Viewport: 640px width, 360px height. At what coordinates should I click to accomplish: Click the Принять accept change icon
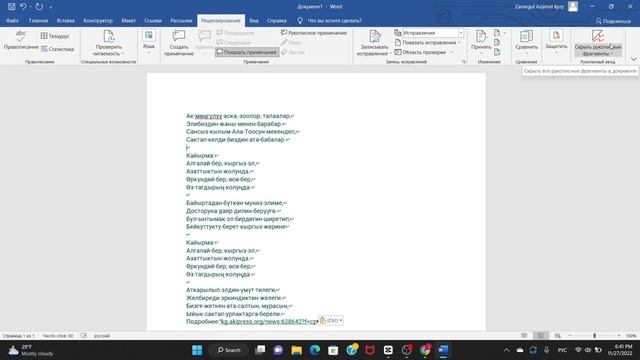click(x=481, y=36)
